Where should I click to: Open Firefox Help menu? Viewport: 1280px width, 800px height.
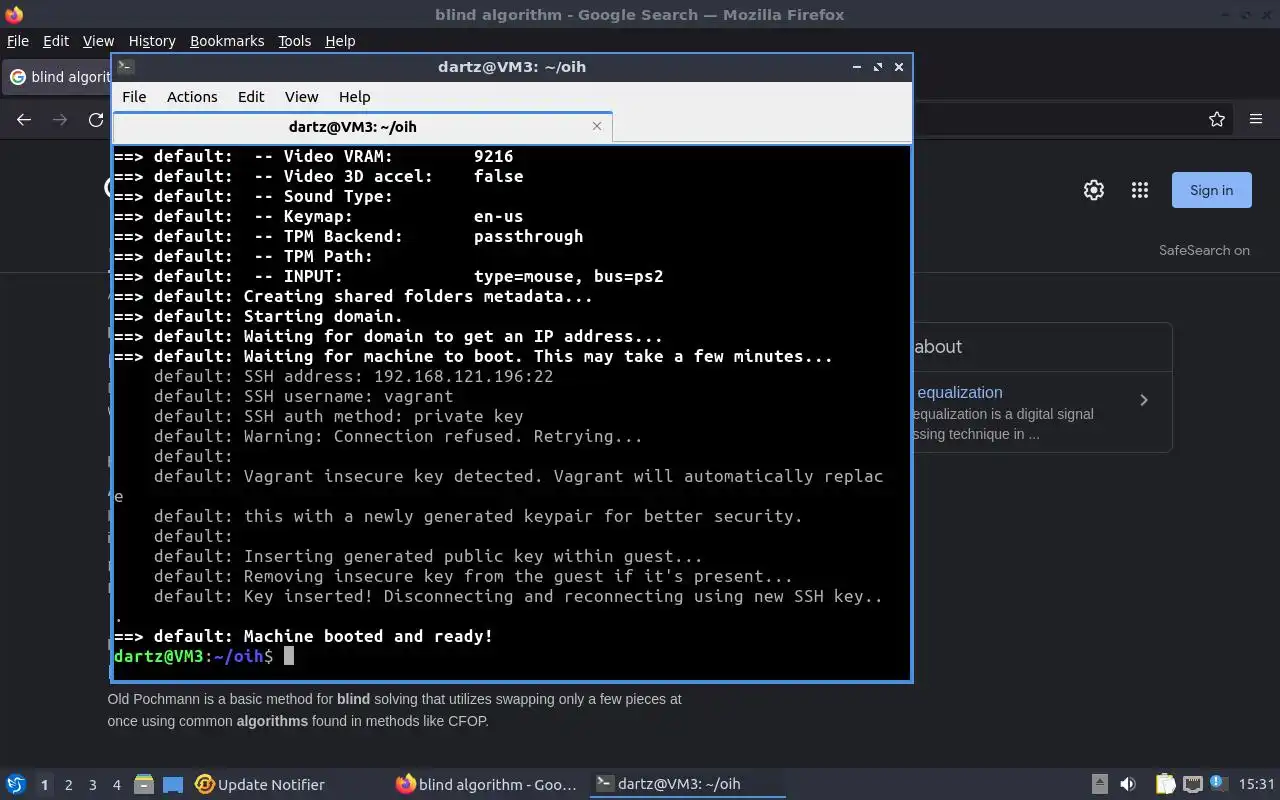(x=340, y=41)
